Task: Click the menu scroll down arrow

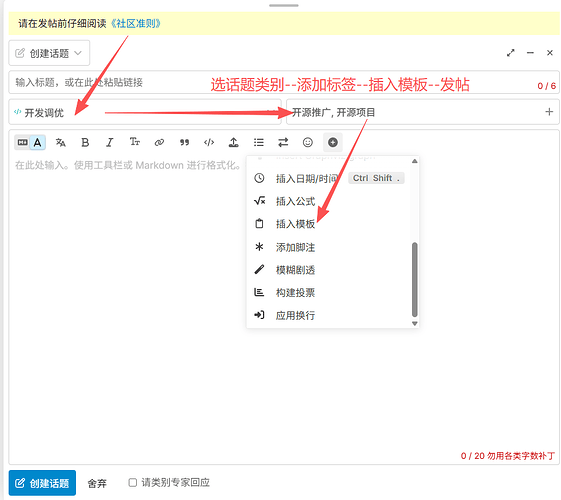Action: 415,324
